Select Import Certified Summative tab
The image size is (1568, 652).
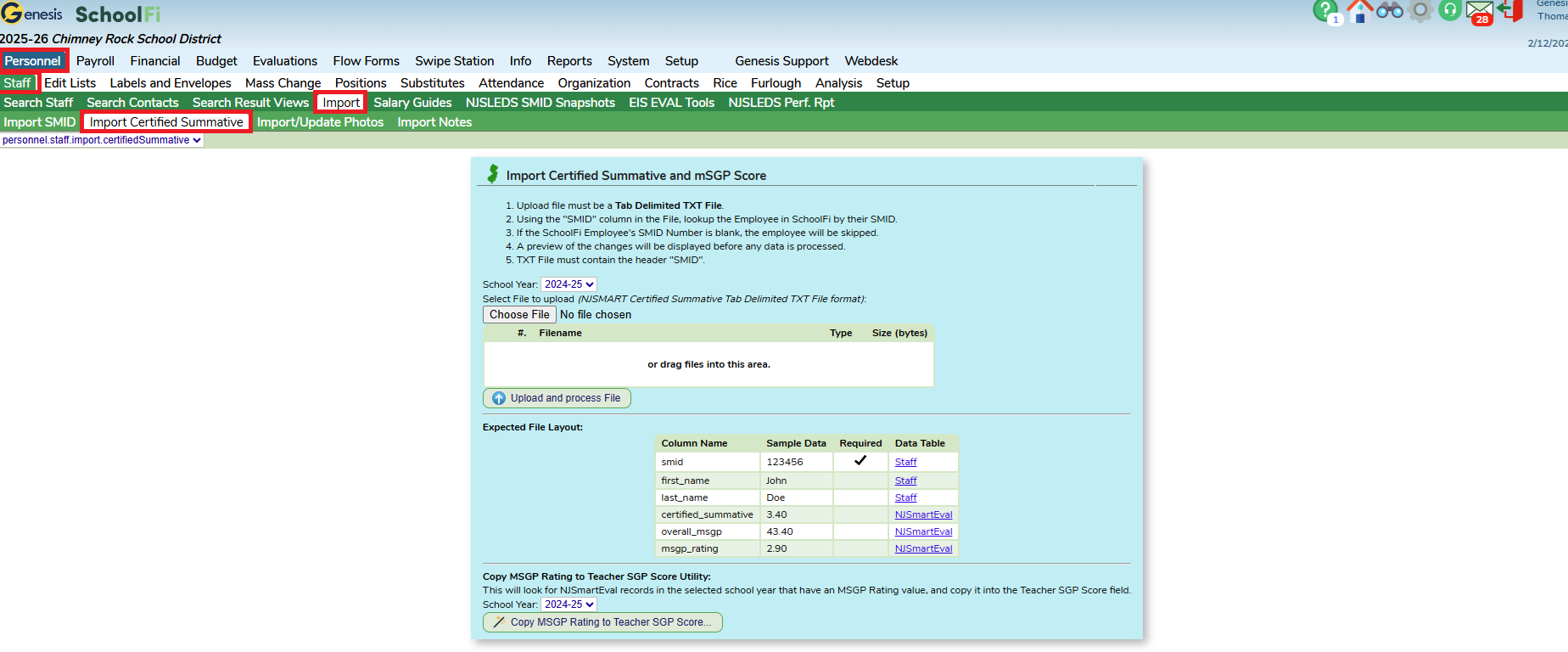pos(166,122)
